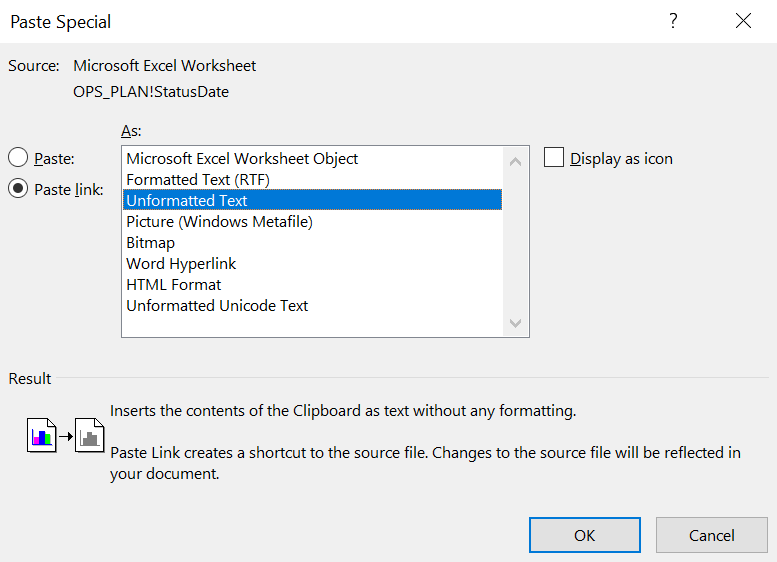Enable the Display as icon checkbox
Image resolution: width=777 pixels, height=562 pixels.
point(554,158)
